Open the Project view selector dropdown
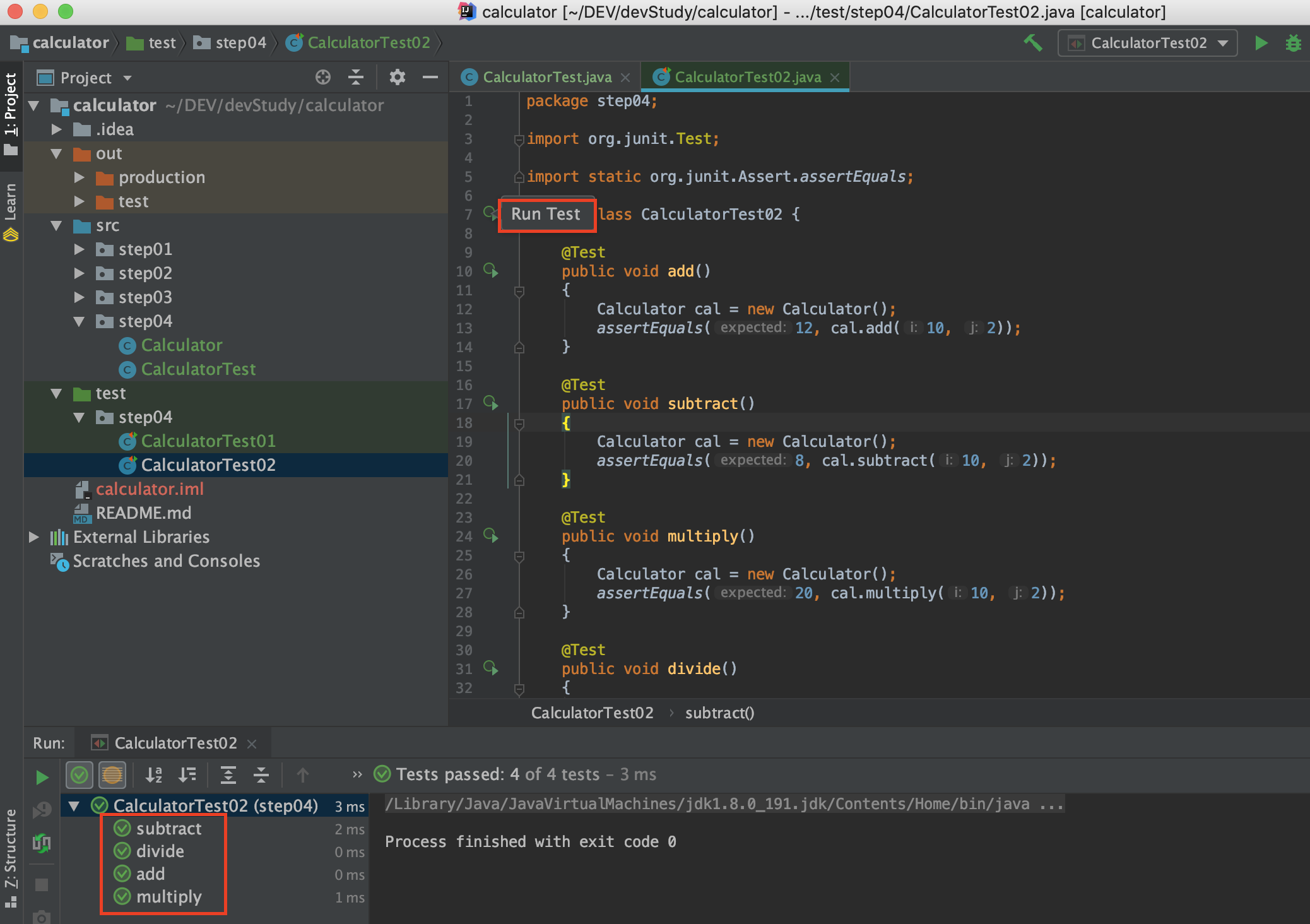Screen dimensions: 1310x924 (85, 78)
